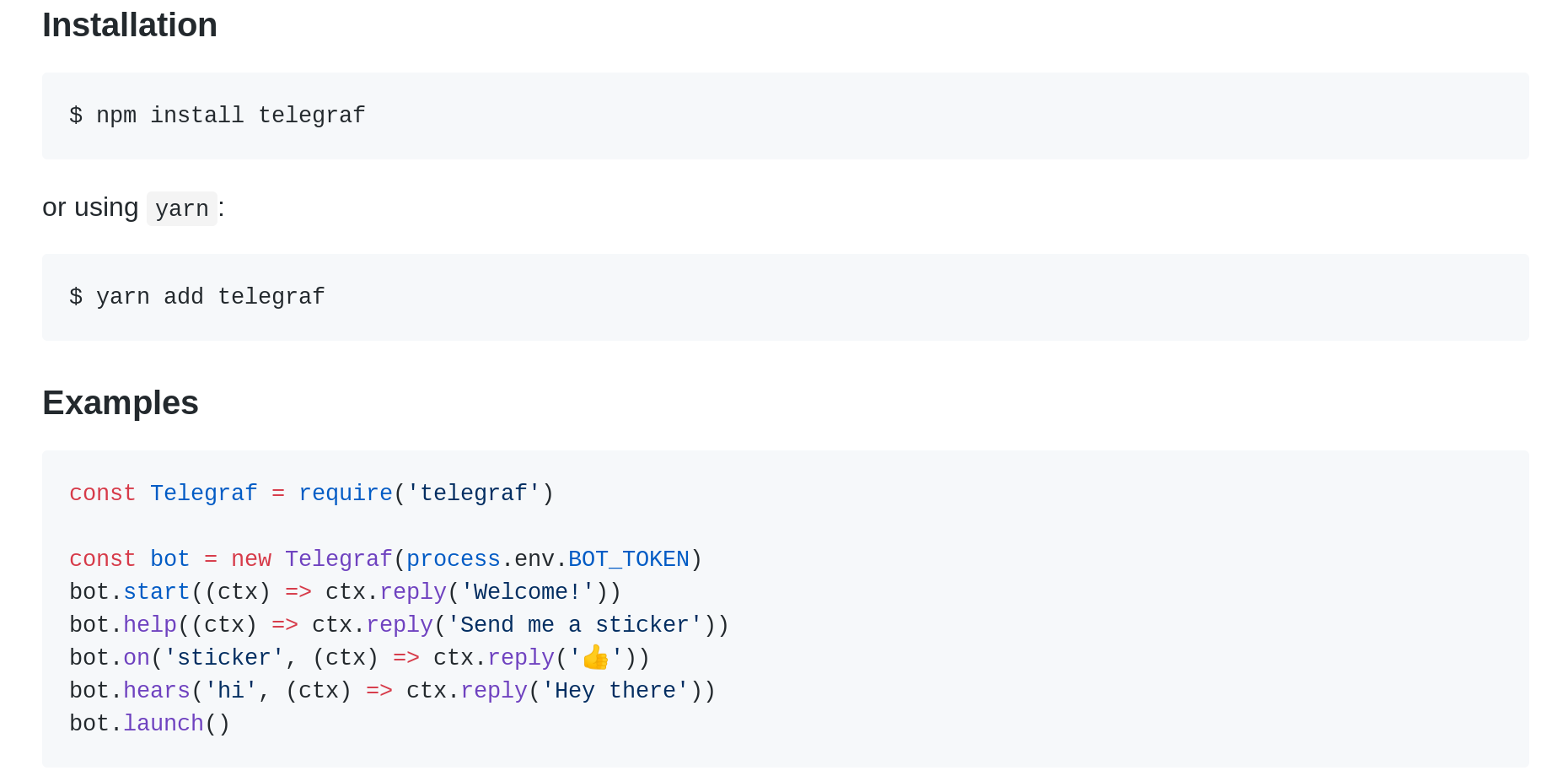Viewport: 1568px width, 776px height.
Task: Click the 'Send me a sticker' string
Action: point(575,625)
